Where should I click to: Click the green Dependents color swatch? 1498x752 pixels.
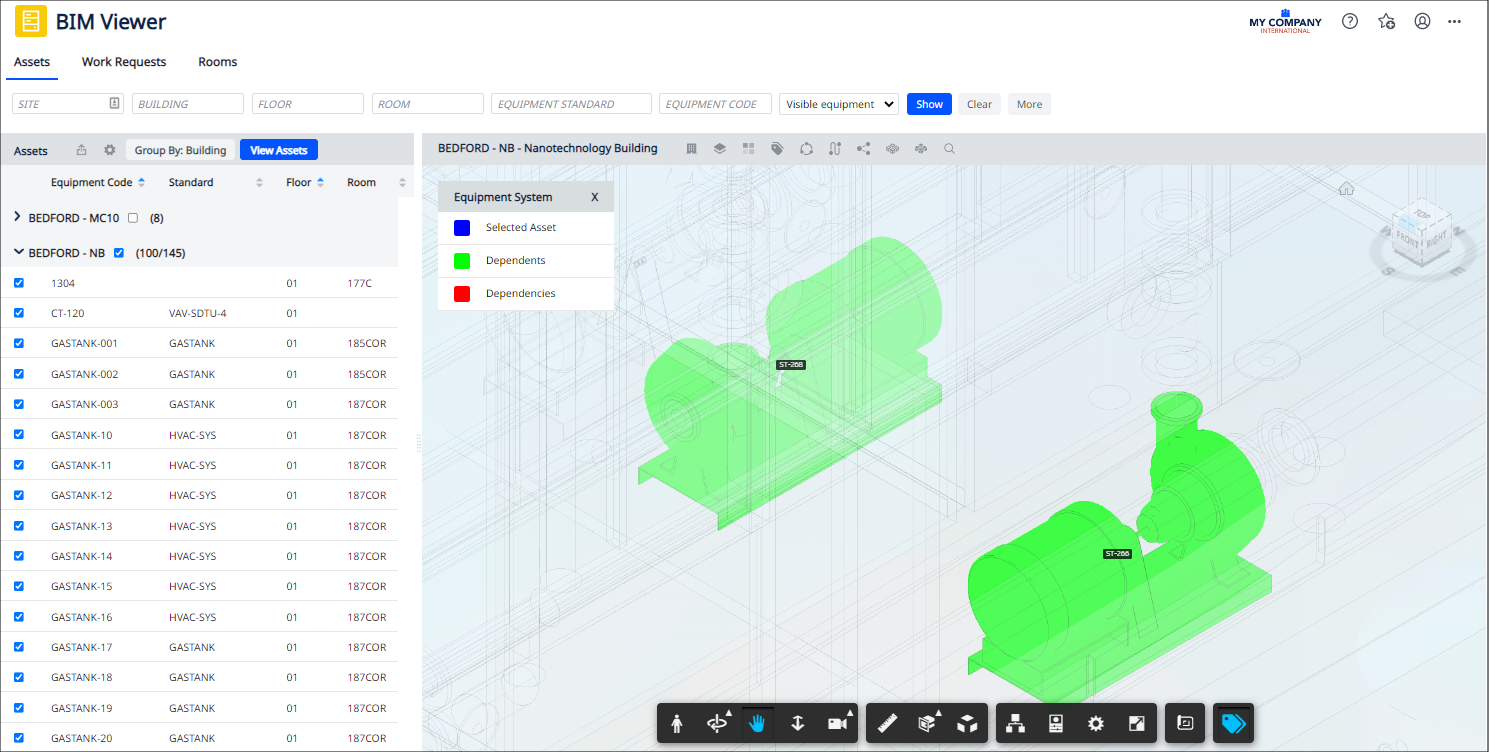(x=462, y=261)
